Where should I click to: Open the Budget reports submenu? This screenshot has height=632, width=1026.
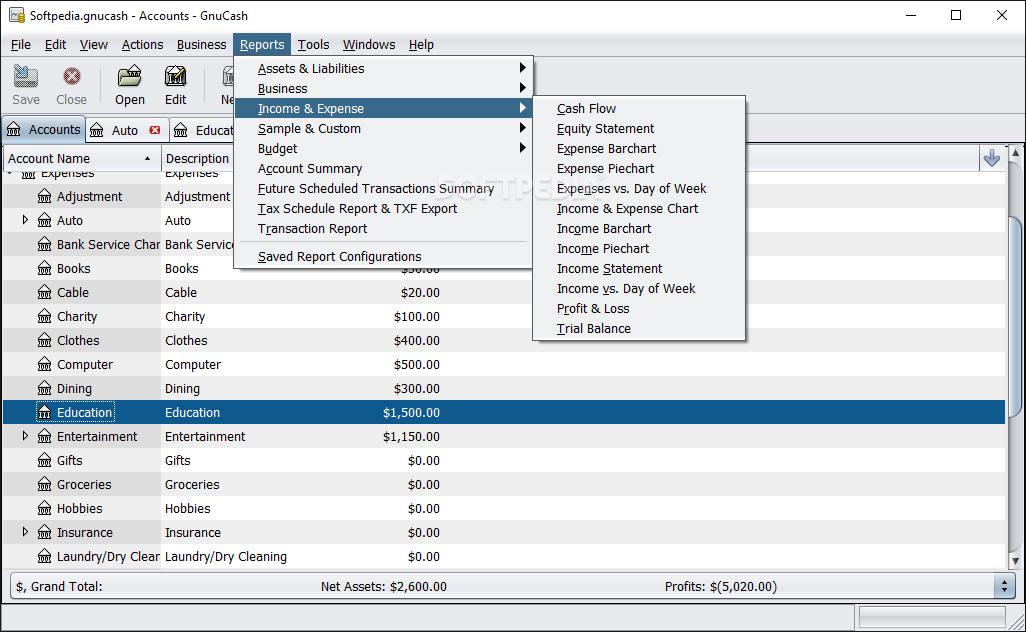click(x=383, y=149)
